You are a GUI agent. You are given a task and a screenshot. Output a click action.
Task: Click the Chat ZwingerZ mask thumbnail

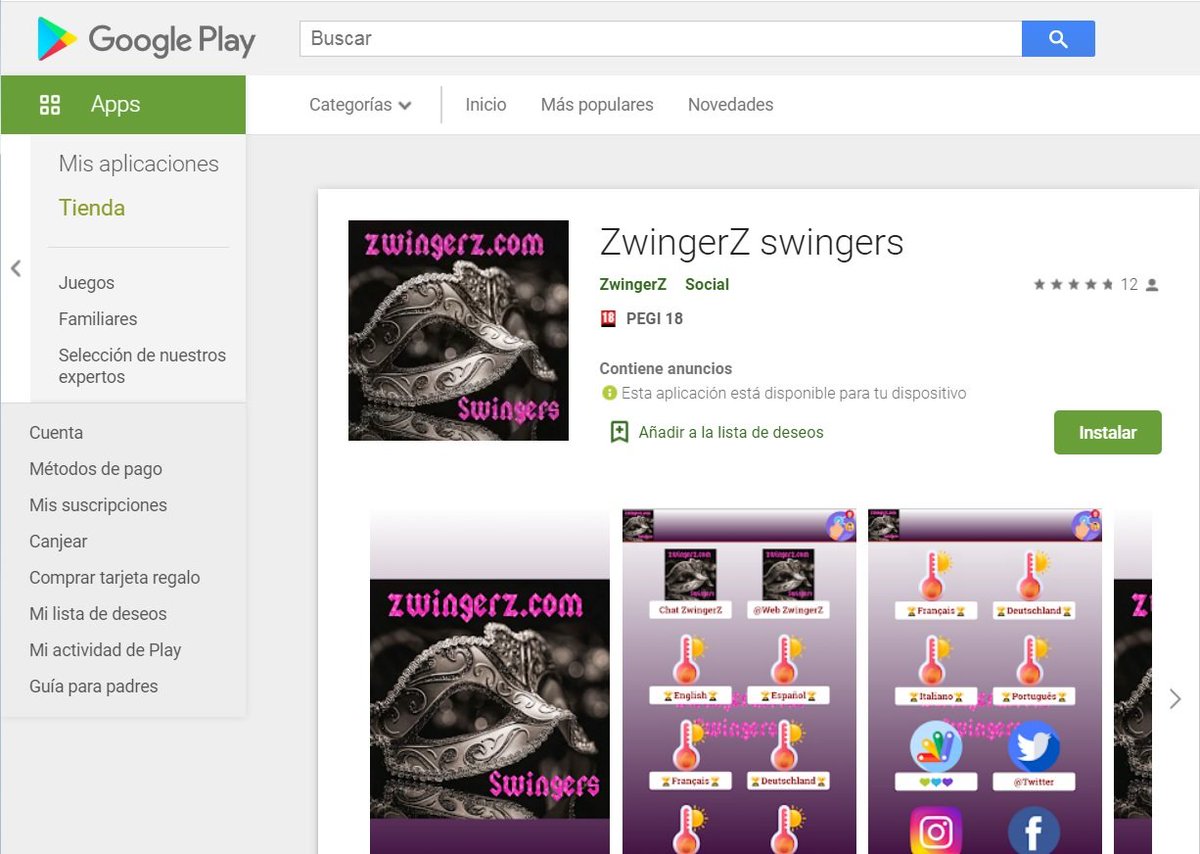tap(690, 574)
